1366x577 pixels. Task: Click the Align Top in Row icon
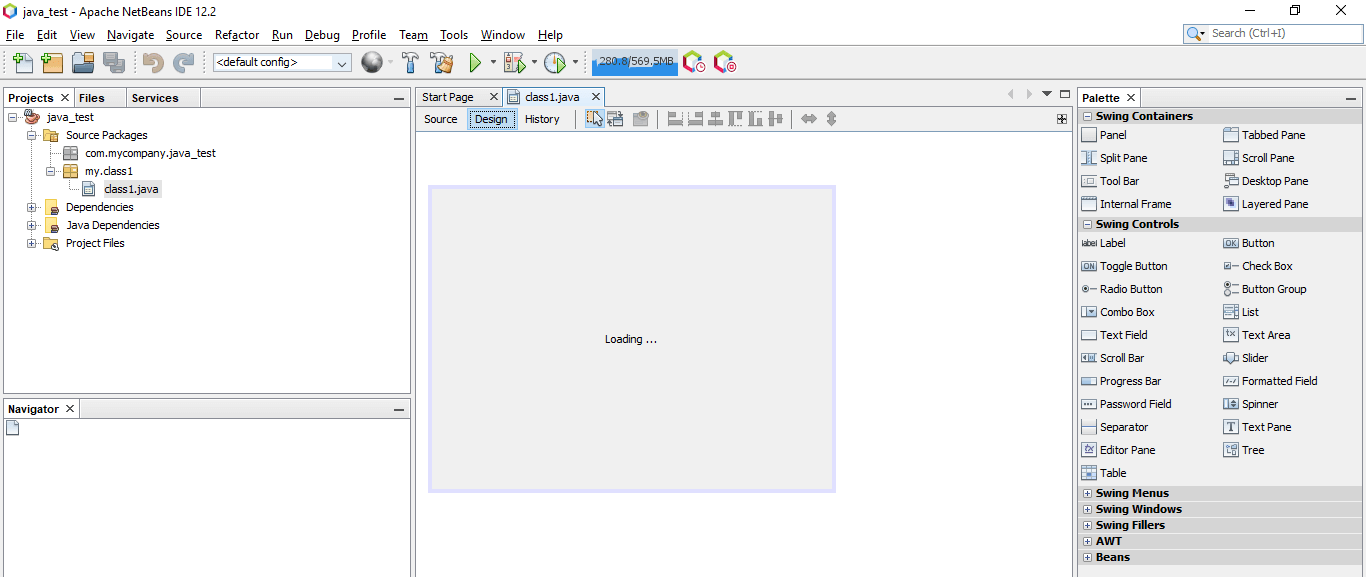pos(735,119)
